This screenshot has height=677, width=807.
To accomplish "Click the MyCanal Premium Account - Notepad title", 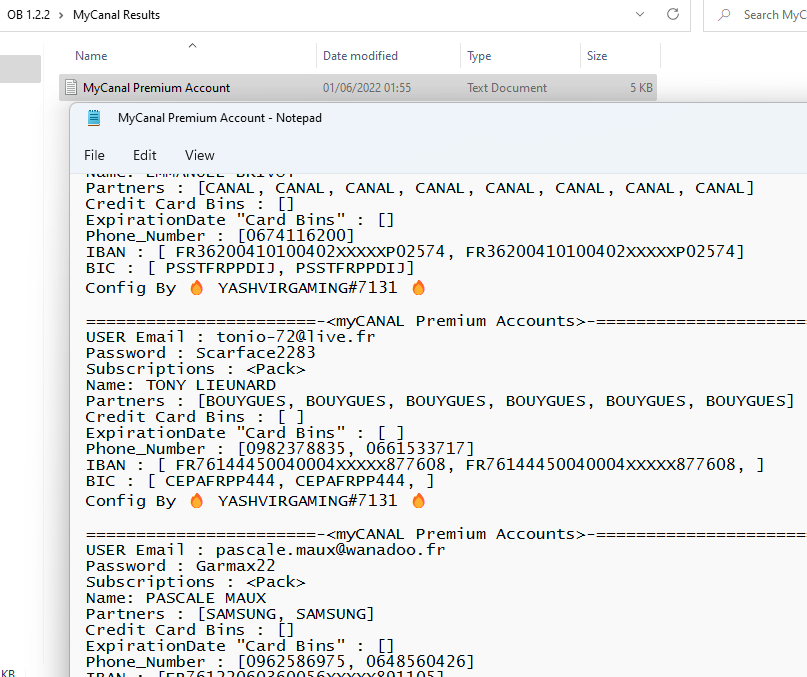I will click(220, 118).
